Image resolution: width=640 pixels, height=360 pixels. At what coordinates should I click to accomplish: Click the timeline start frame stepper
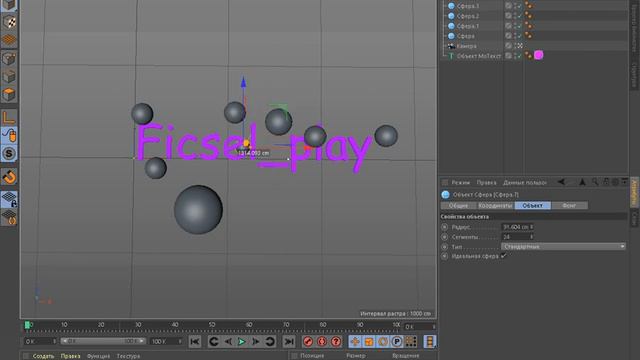click(54, 341)
